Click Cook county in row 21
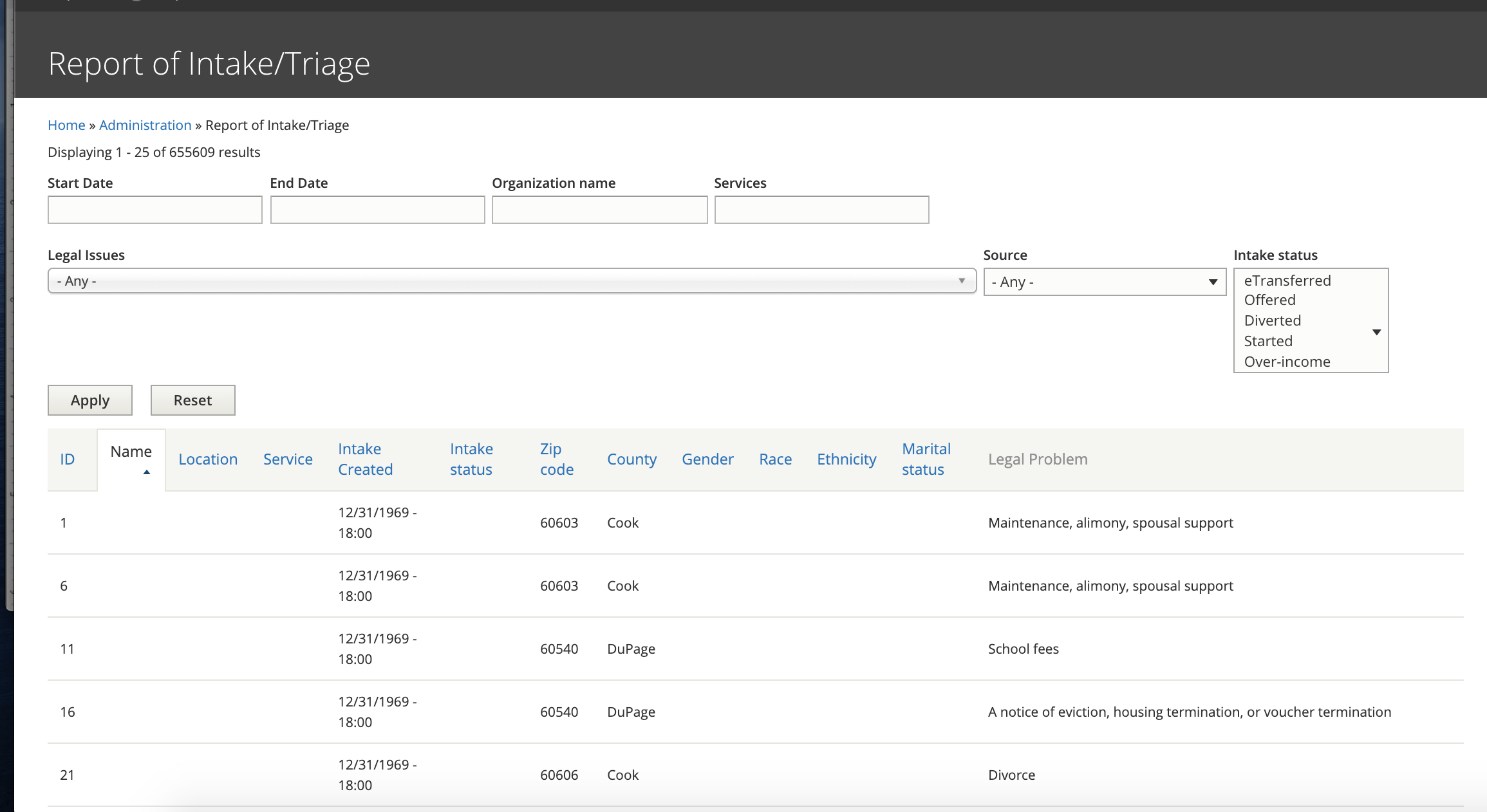This screenshot has width=1487, height=812. point(623,775)
